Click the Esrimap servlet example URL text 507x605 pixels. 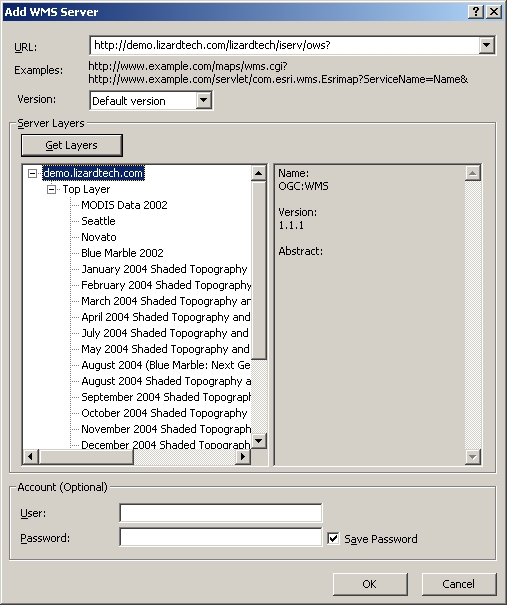pos(278,79)
